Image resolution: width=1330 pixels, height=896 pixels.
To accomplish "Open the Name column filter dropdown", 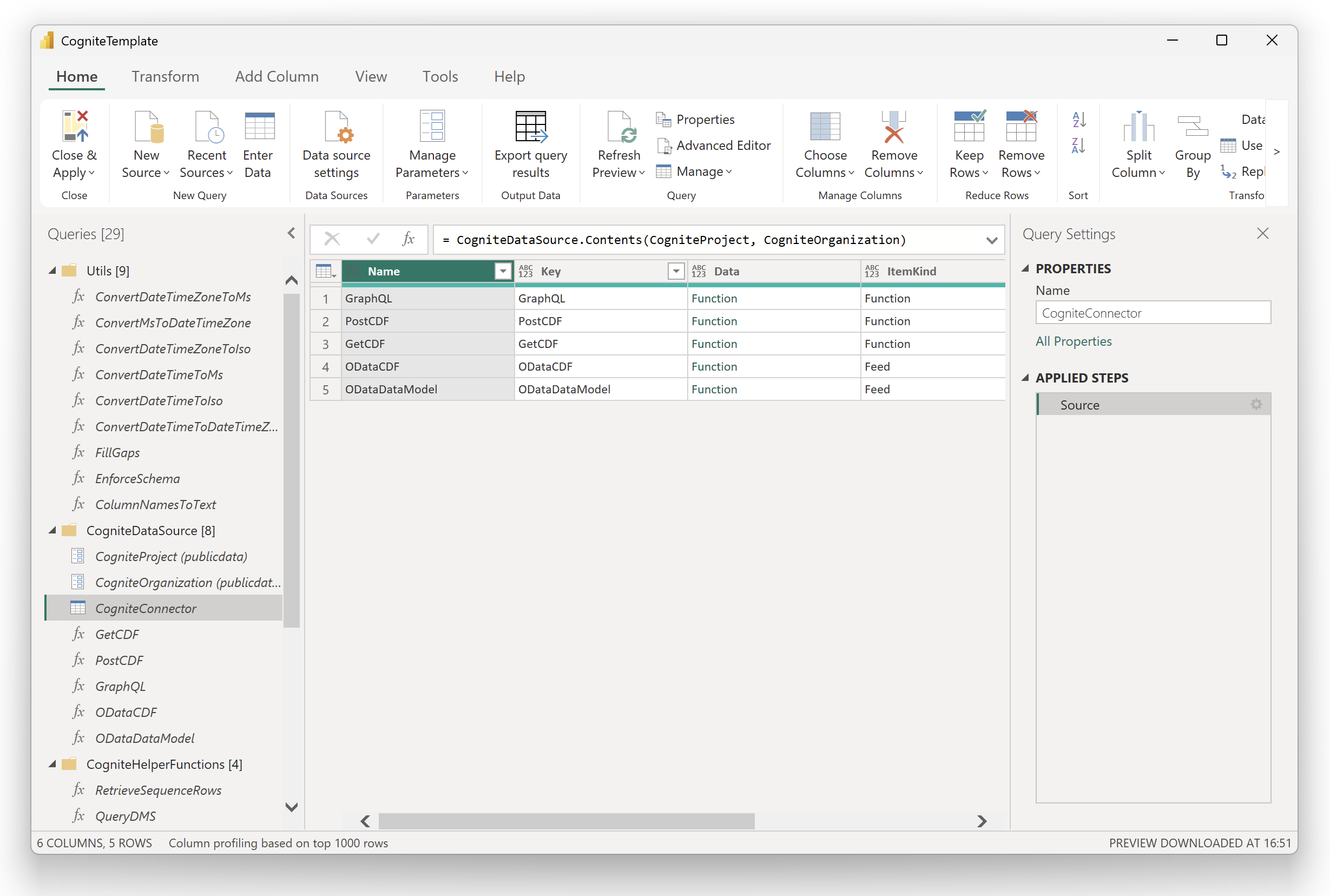I will (x=503, y=272).
